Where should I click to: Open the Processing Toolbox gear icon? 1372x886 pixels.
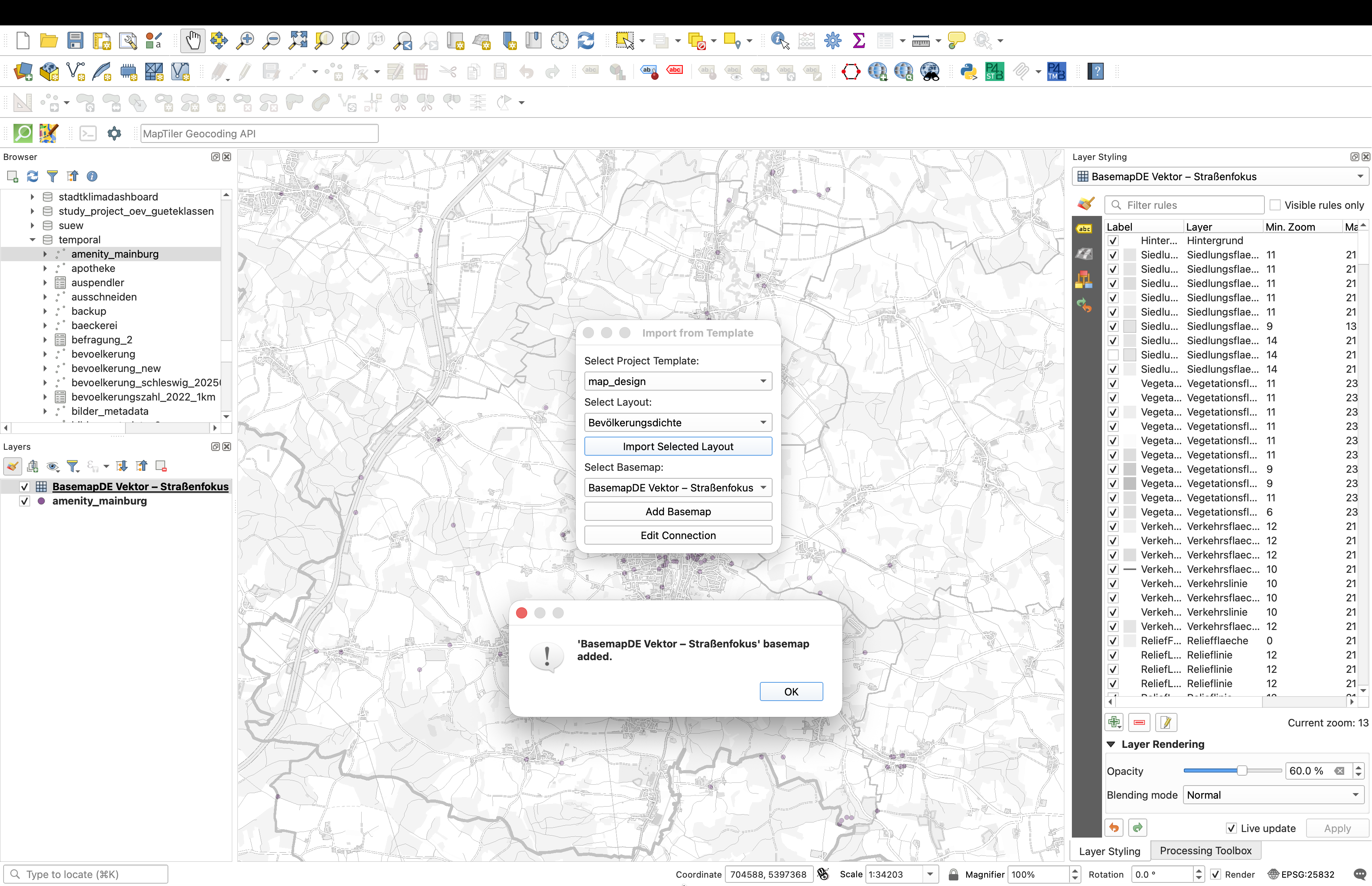tap(833, 40)
